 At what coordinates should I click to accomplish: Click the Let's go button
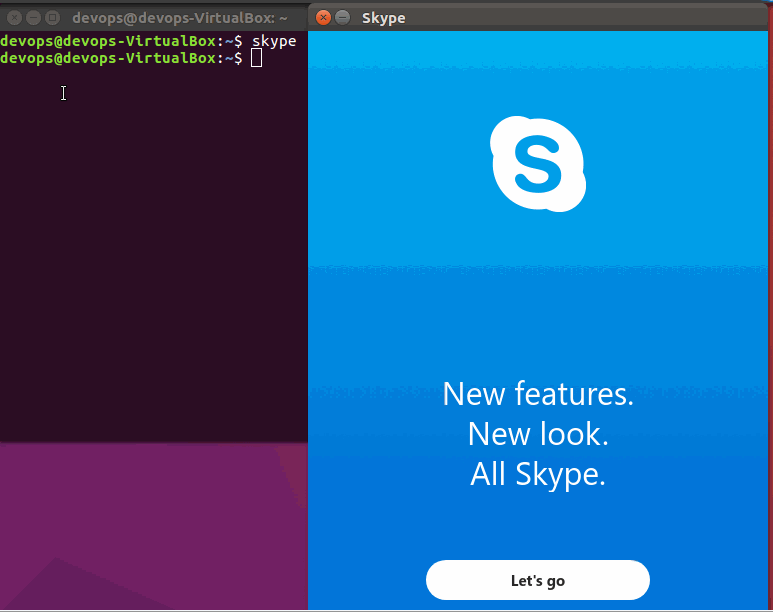coord(537,580)
